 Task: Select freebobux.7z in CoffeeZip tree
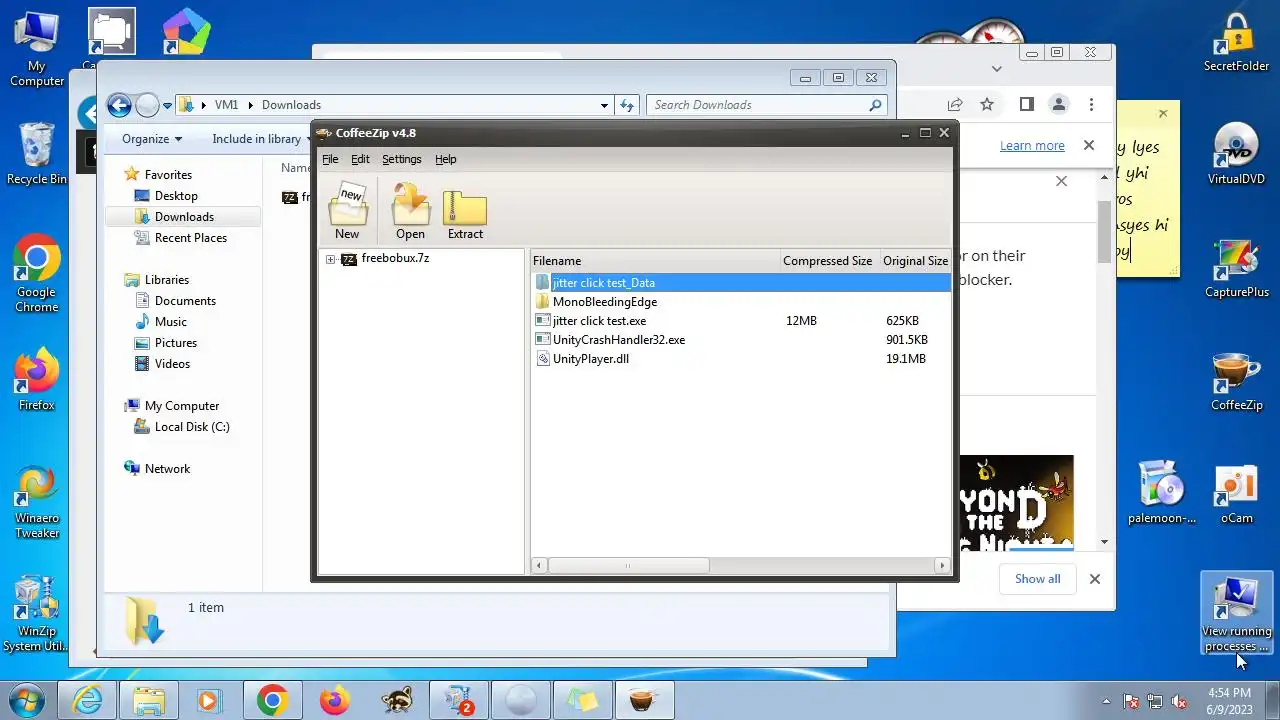395,258
